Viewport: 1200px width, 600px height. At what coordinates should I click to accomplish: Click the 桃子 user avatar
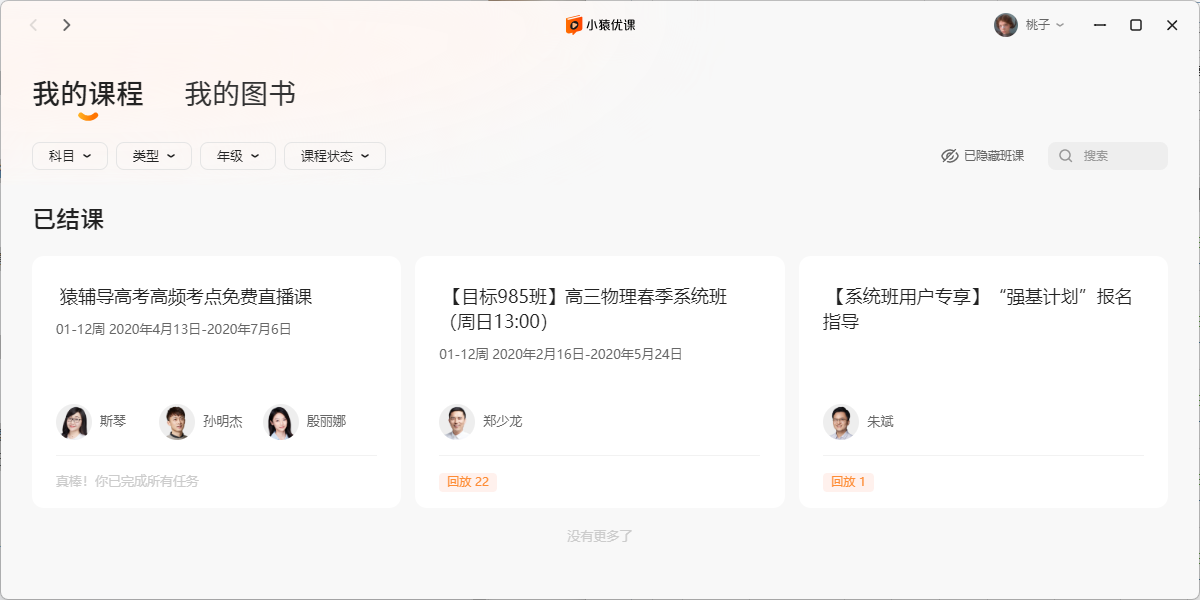pyautogui.click(x=1005, y=25)
